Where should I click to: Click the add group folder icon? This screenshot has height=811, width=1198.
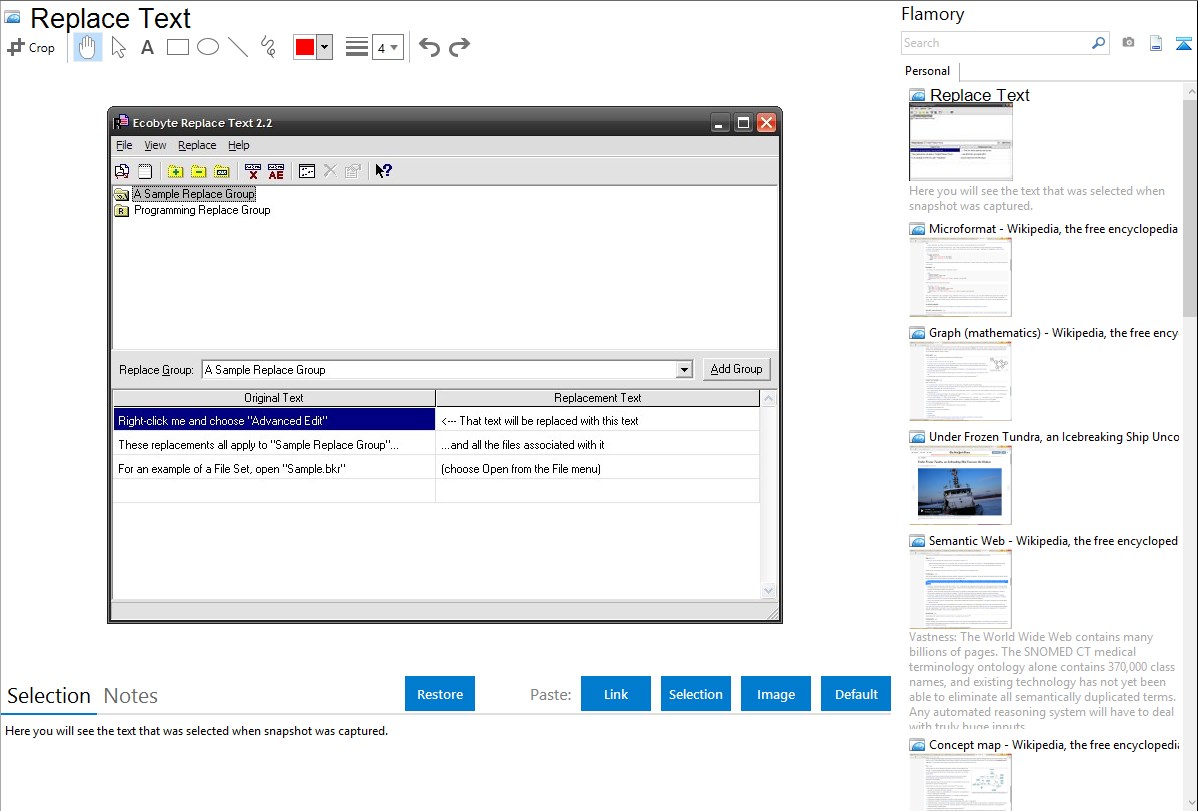click(176, 171)
